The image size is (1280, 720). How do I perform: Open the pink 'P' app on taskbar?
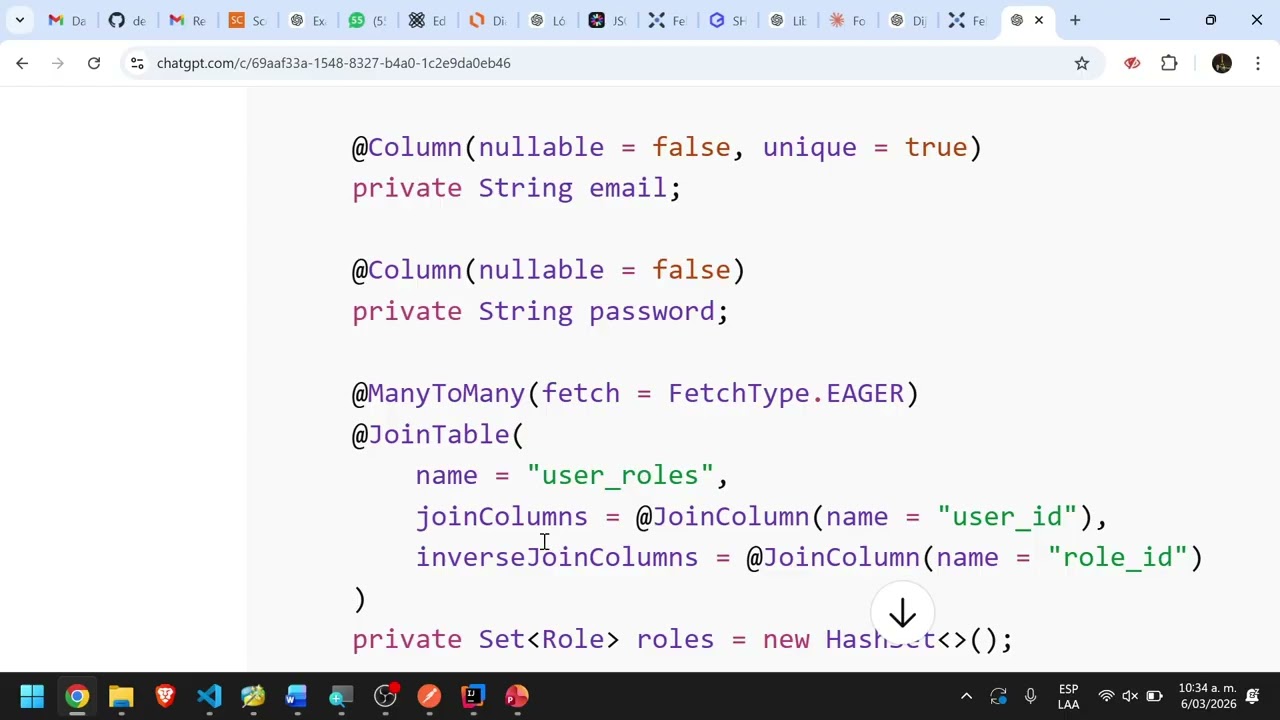point(517,696)
